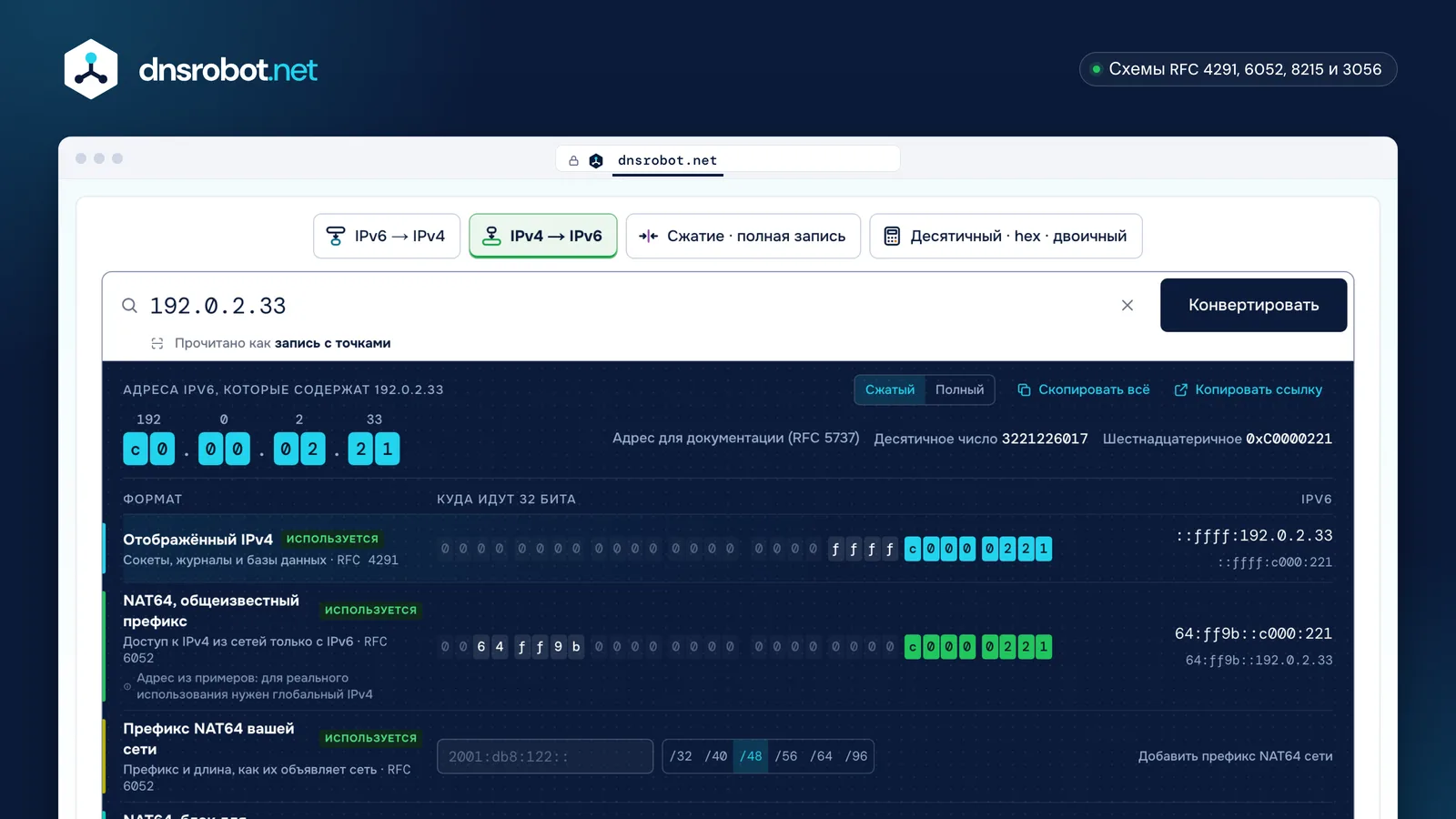Viewport: 1456px width, 819px height.
Task: Click the dnsrobot.net URL text
Action: 667,160
